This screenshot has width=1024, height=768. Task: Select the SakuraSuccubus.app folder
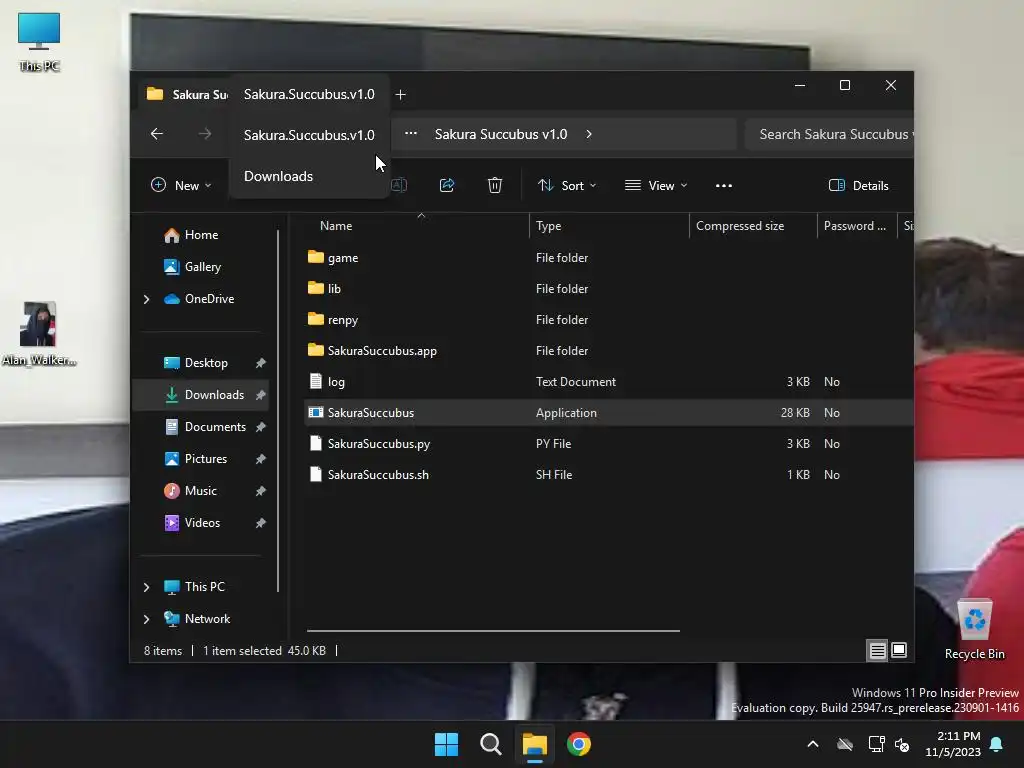coord(608,351)
